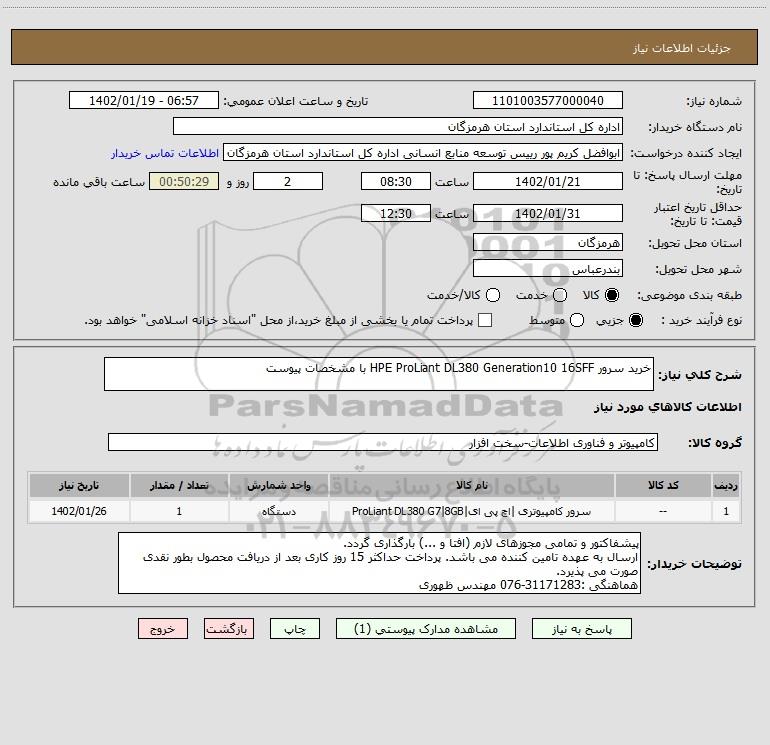Click the خروج exit button
The width and height of the screenshot is (770, 745).
click(x=163, y=629)
